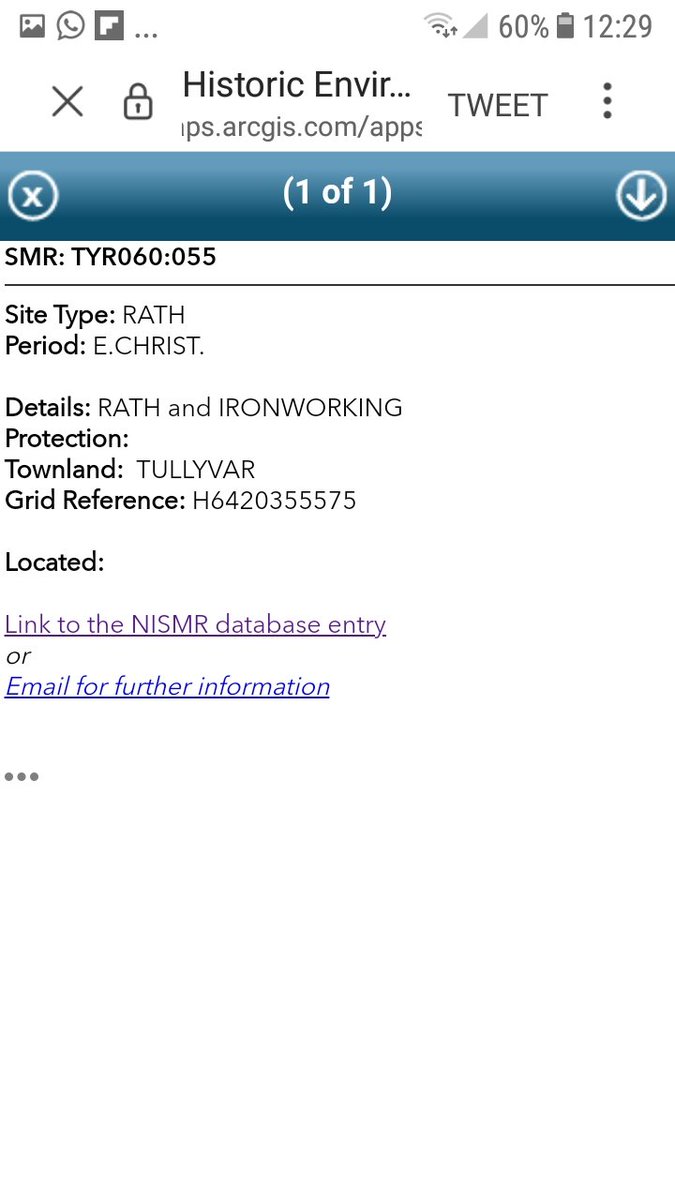
Task: Close the popup with the circled x
Action: pyautogui.click(x=32, y=195)
